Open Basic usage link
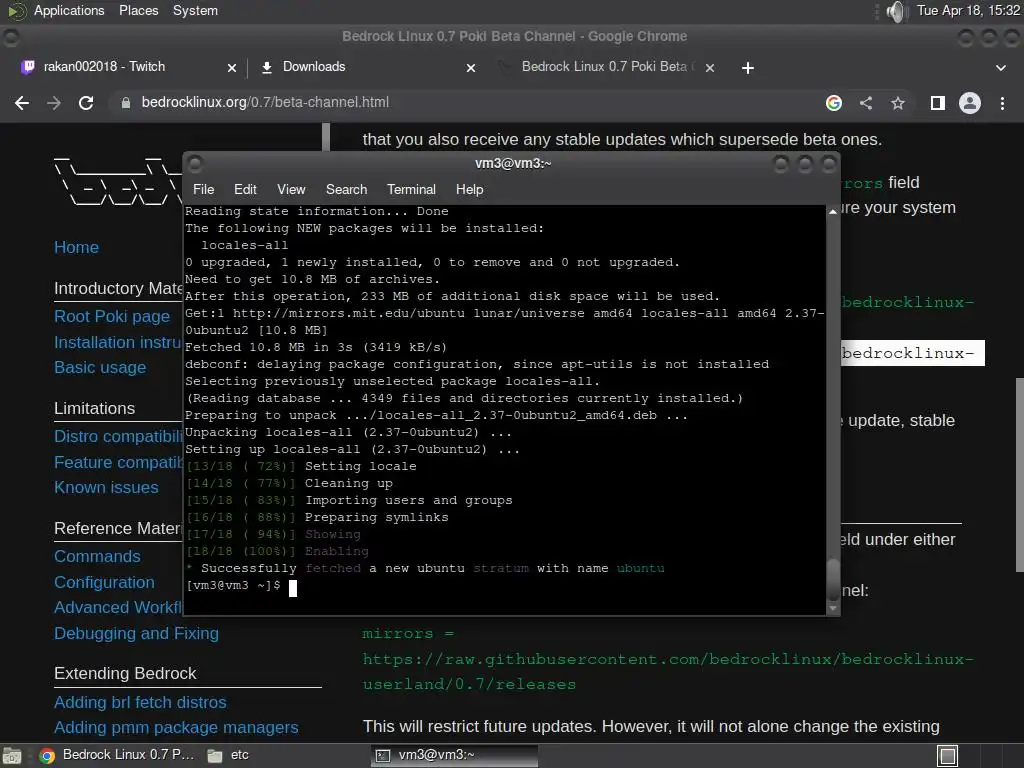1024x768 pixels. 100,367
